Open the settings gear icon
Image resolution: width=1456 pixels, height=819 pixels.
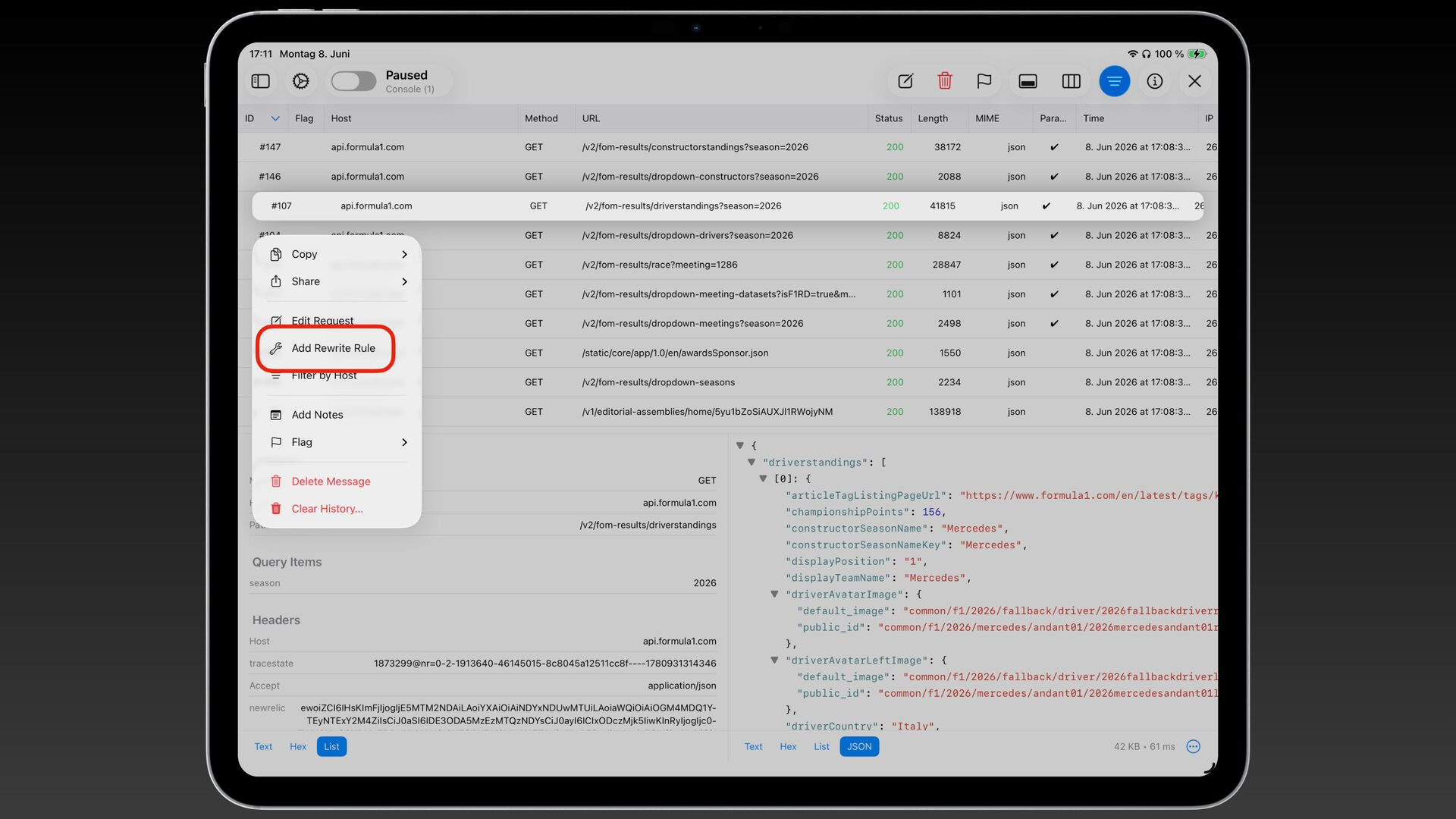[301, 81]
